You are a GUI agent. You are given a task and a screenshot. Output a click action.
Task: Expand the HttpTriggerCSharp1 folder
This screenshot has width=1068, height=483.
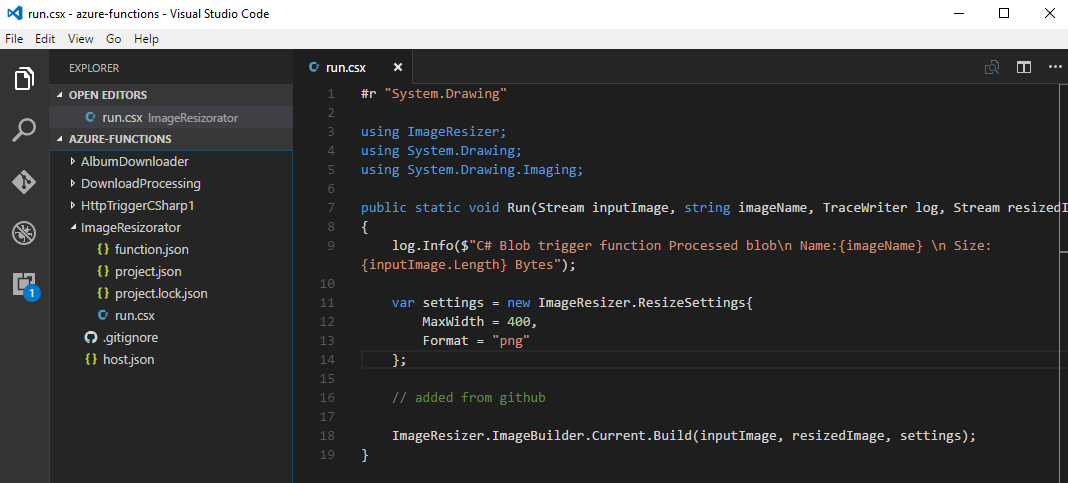coord(137,205)
